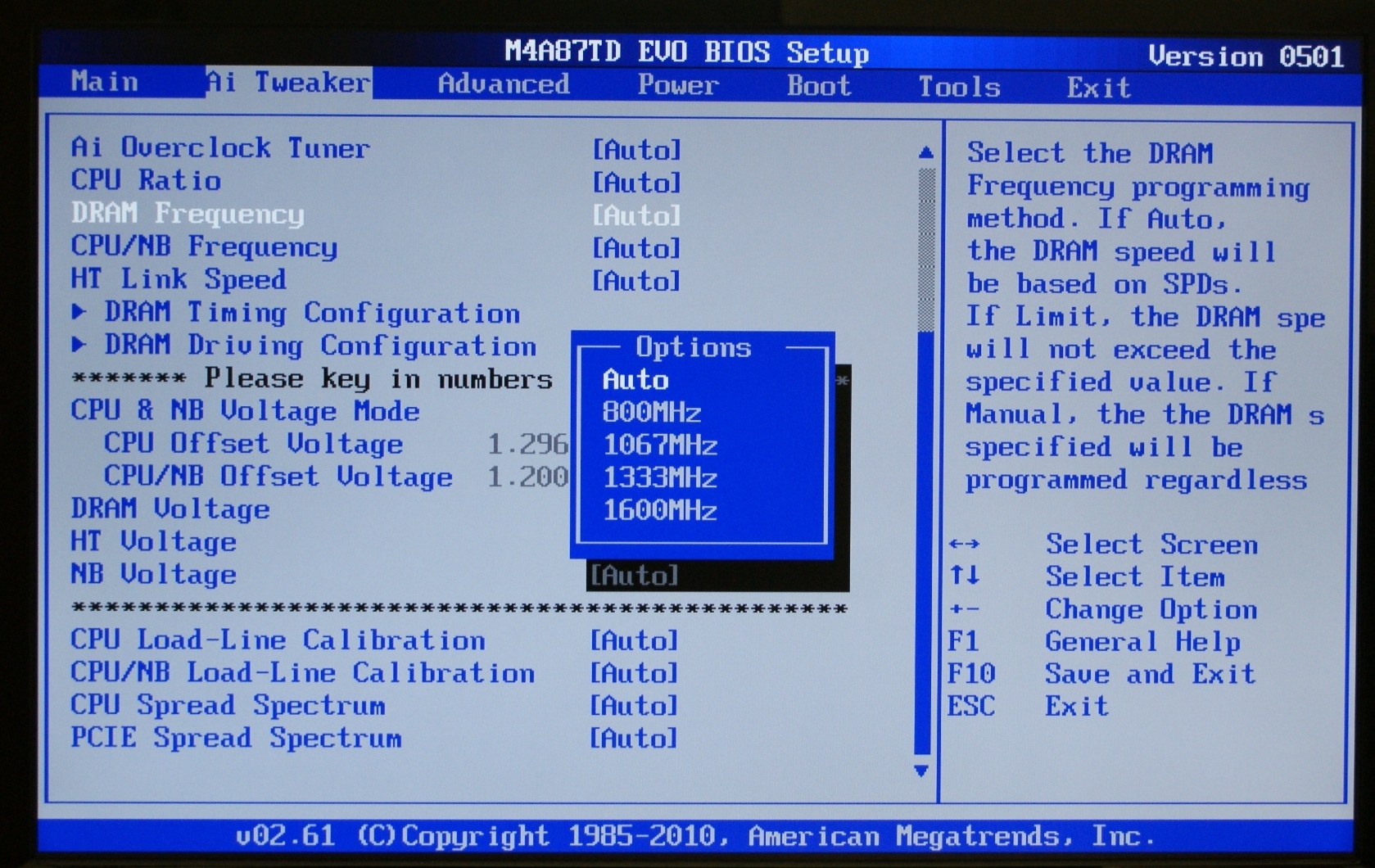Select the DRAM Timing Configuration label

pos(312,313)
